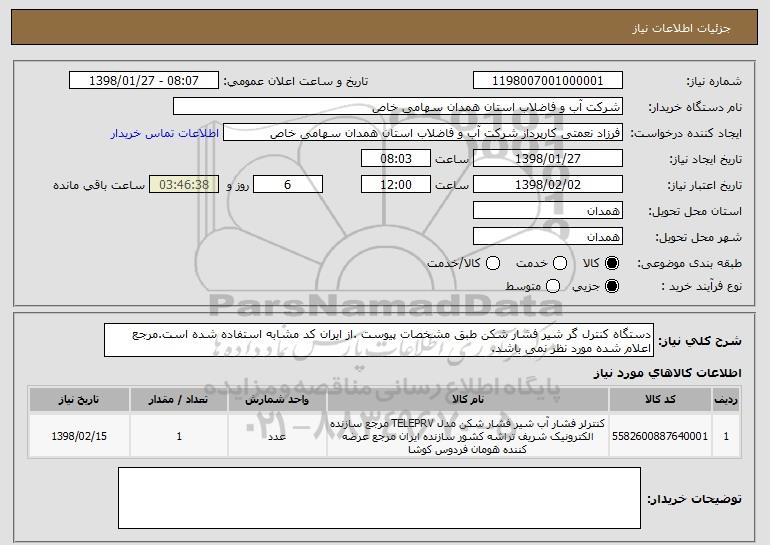The image size is (770, 545).
Task: Click the unit cell عدد
Action: [x=277, y=436]
